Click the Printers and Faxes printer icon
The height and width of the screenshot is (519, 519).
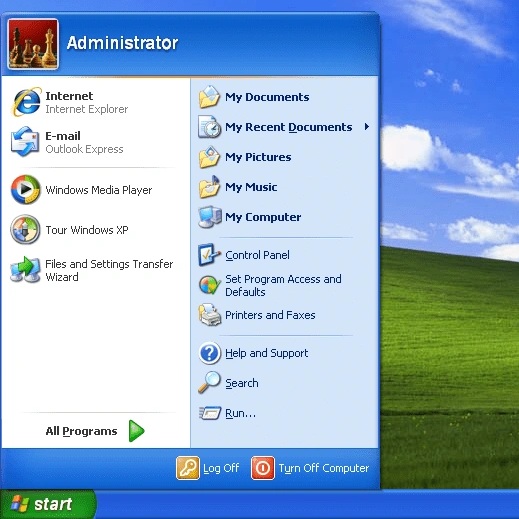click(210, 315)
